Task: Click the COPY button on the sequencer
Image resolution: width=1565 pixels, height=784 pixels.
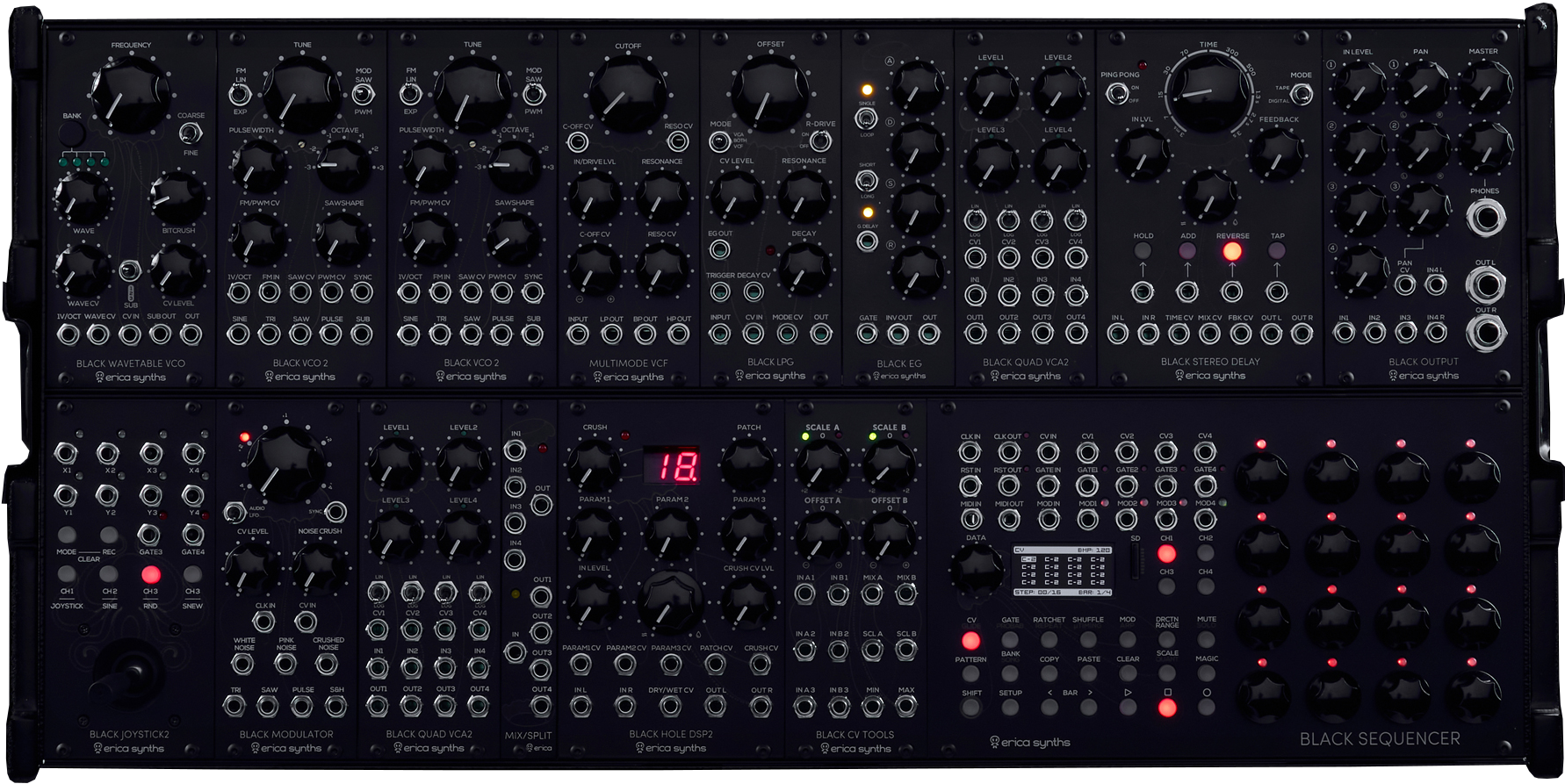Action: tap(1049, 673)
